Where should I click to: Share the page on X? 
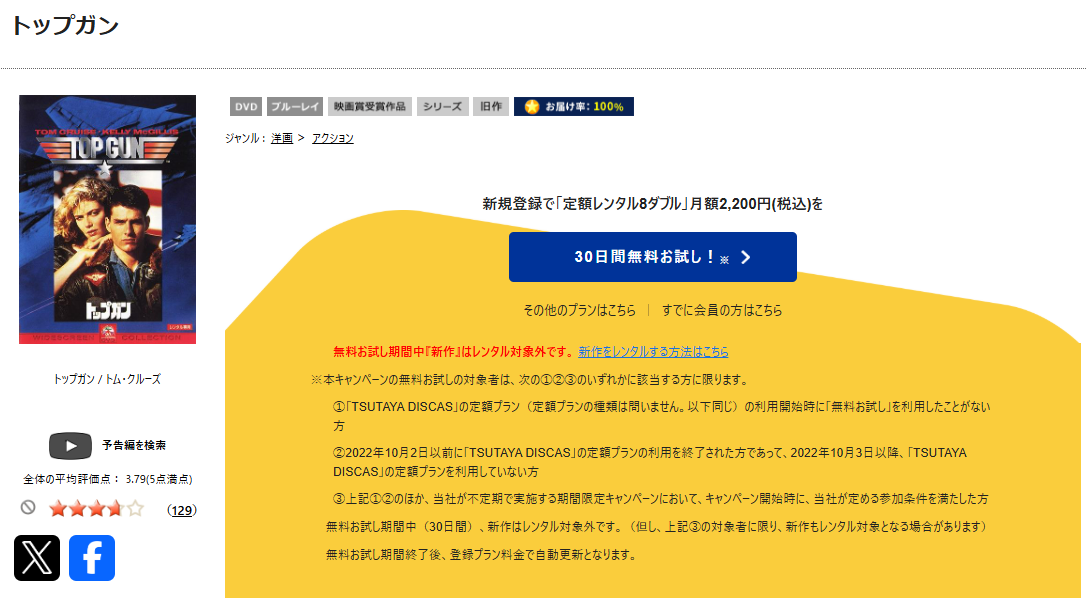point(37,559)
